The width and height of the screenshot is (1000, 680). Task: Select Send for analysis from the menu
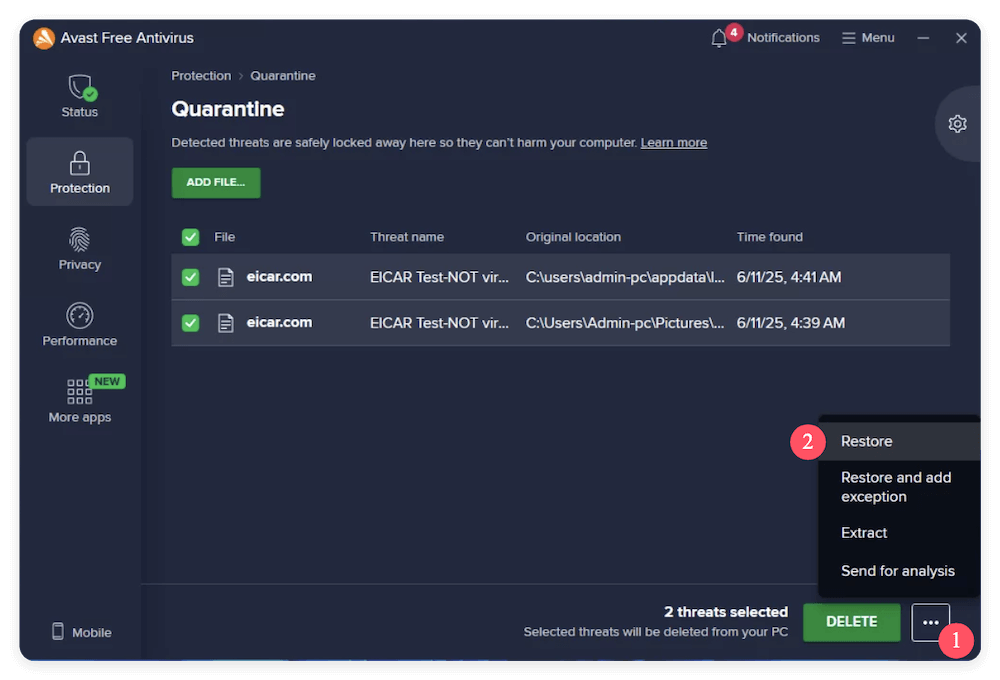click(897, 570)
